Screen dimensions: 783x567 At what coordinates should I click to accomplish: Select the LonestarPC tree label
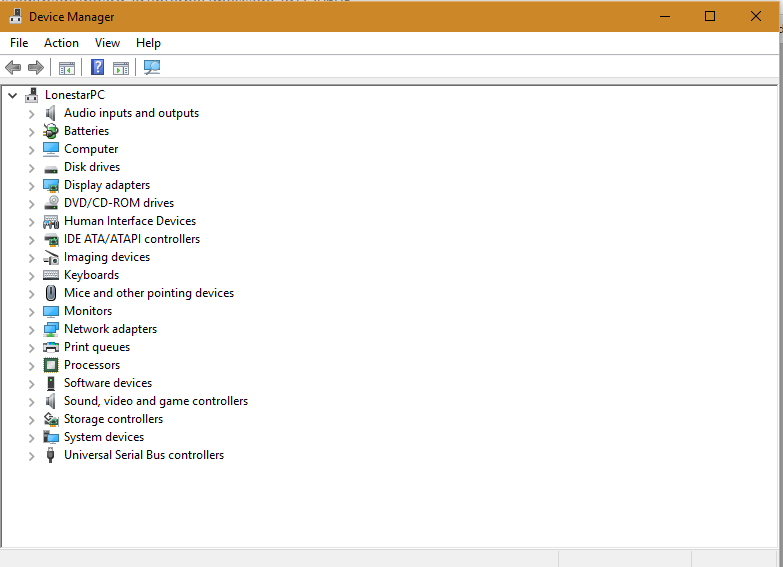point(75,95)
